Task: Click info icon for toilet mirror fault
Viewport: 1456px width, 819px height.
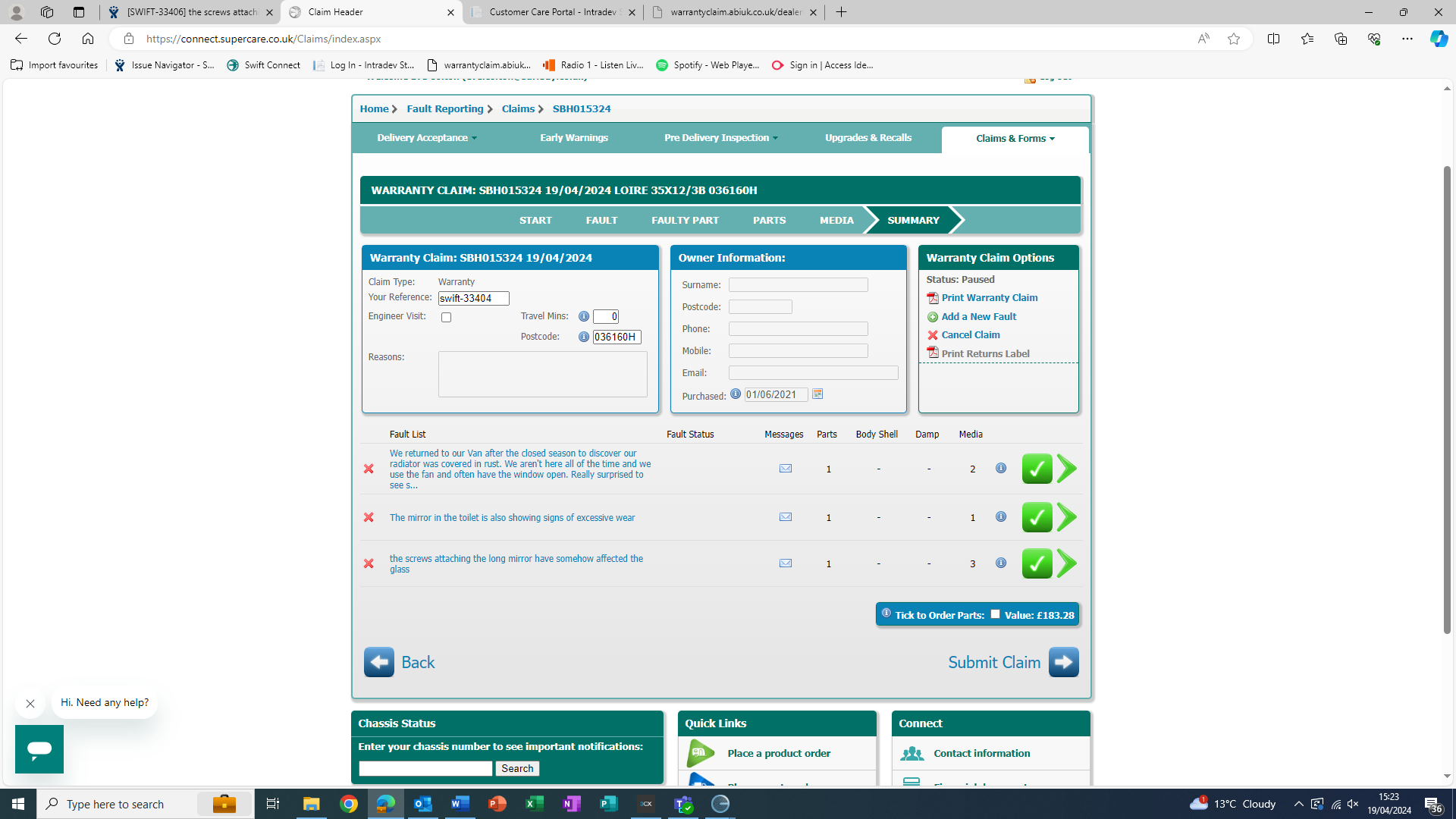Action: pos(1001,517)
